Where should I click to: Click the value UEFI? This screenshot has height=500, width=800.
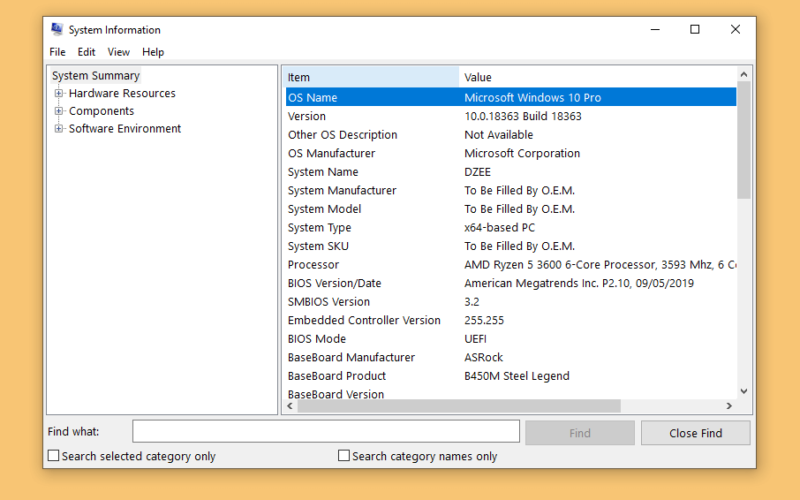click(x=475, y=339)
